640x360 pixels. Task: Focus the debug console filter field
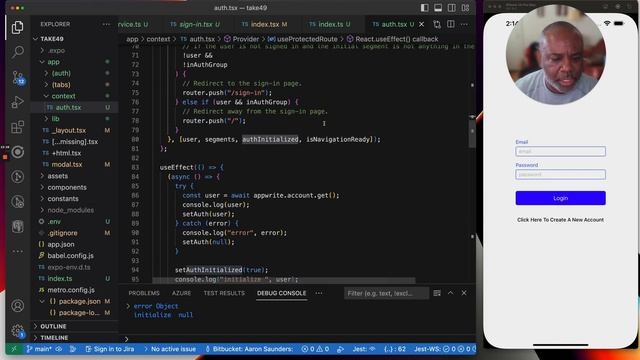point(386,293)
